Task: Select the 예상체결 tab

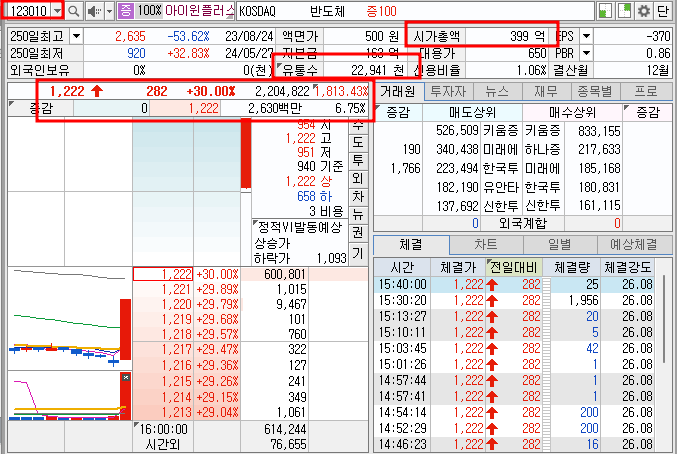Action: (x=634, y=245)
